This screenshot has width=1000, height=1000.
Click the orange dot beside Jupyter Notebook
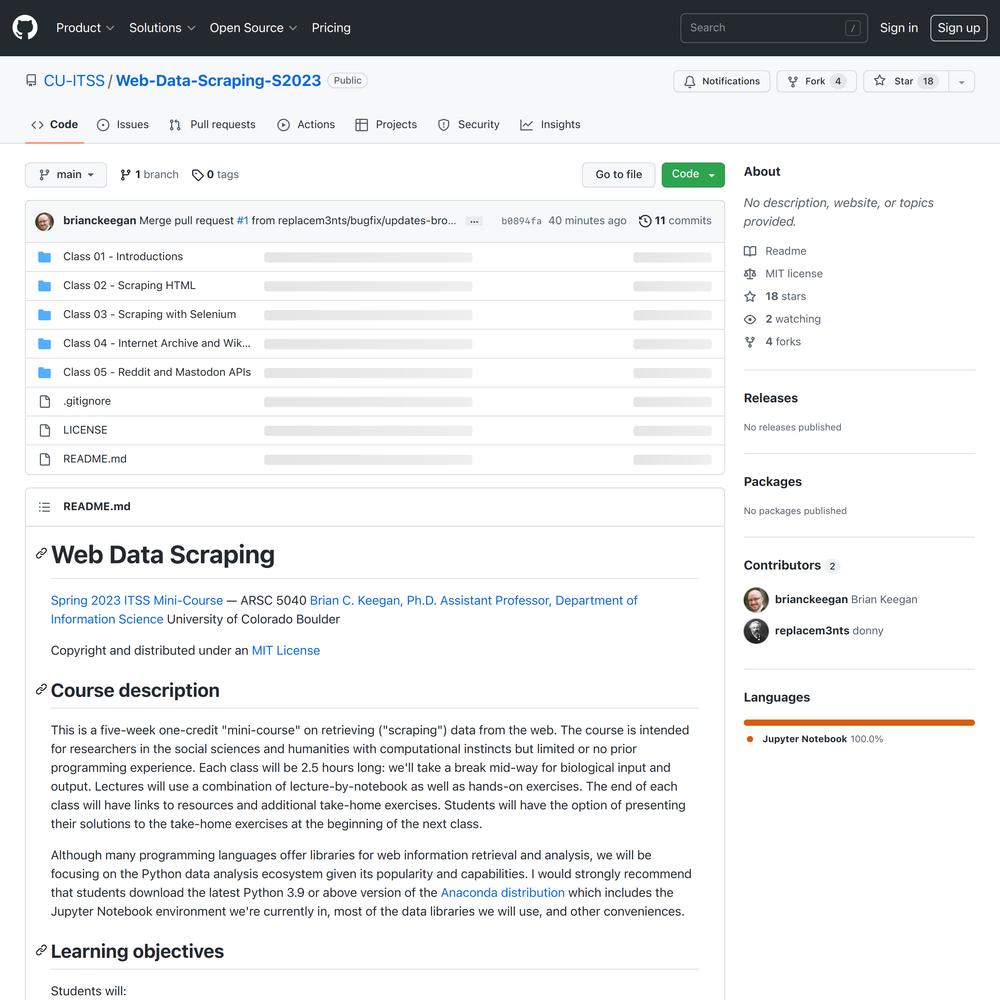pyautogui.click(x=750, y=739)
